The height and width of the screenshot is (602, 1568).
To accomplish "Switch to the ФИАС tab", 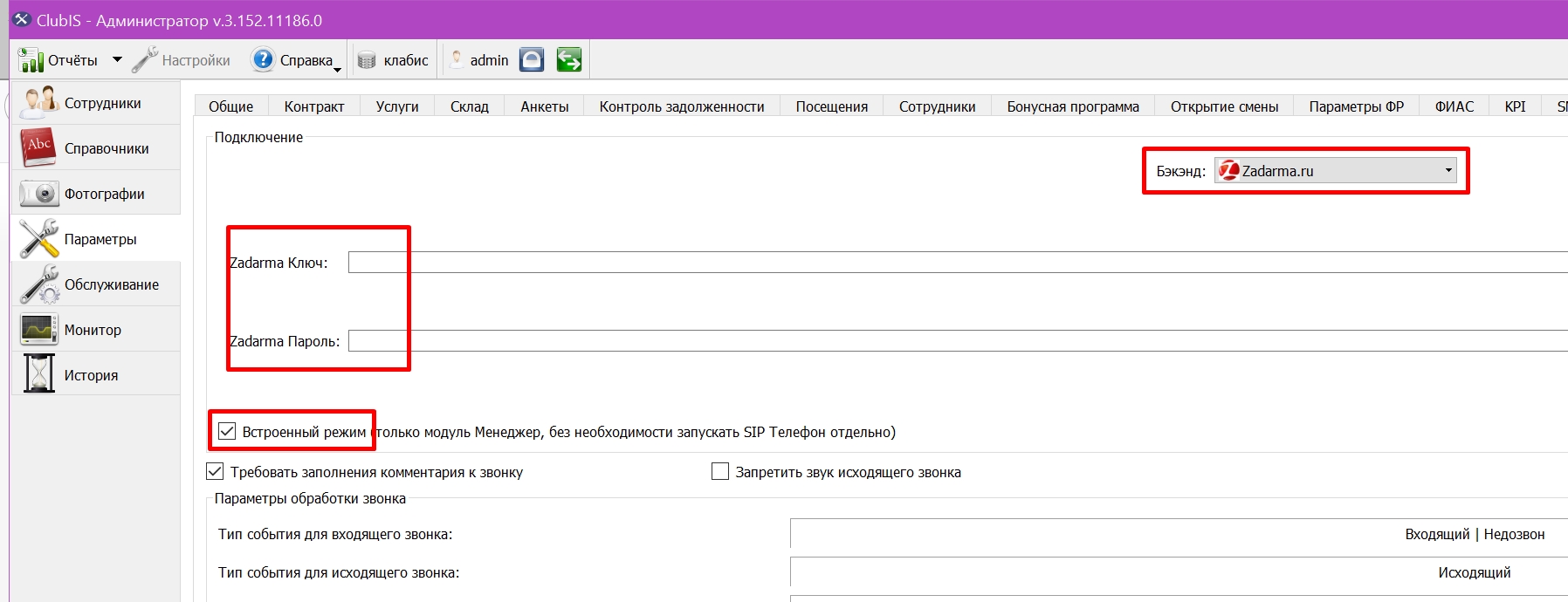I will click(1455, 106).
